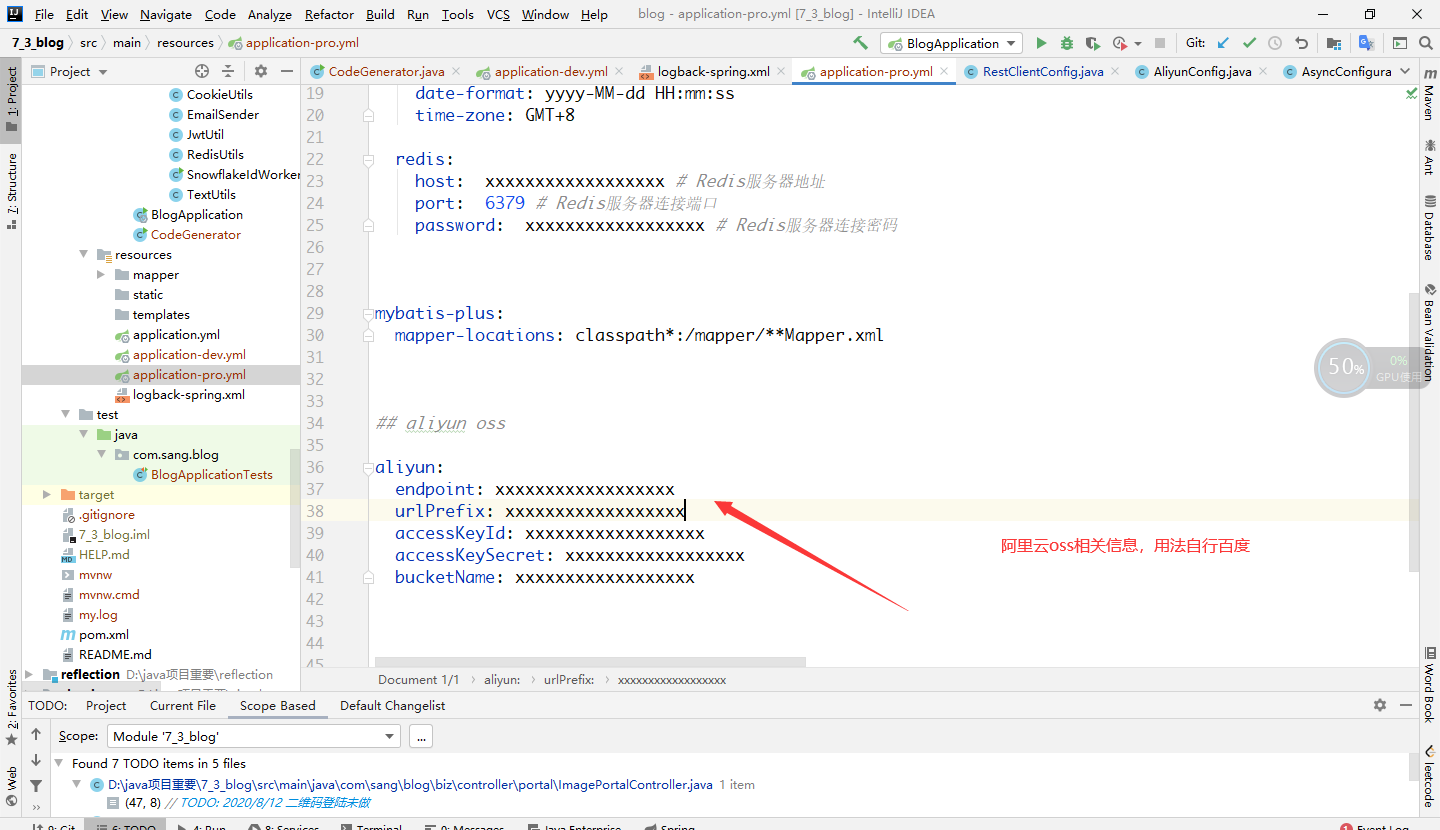Click Search Everywhere magnifier icon
This screenshot has width=1440, height=830.
[1425, 43]
